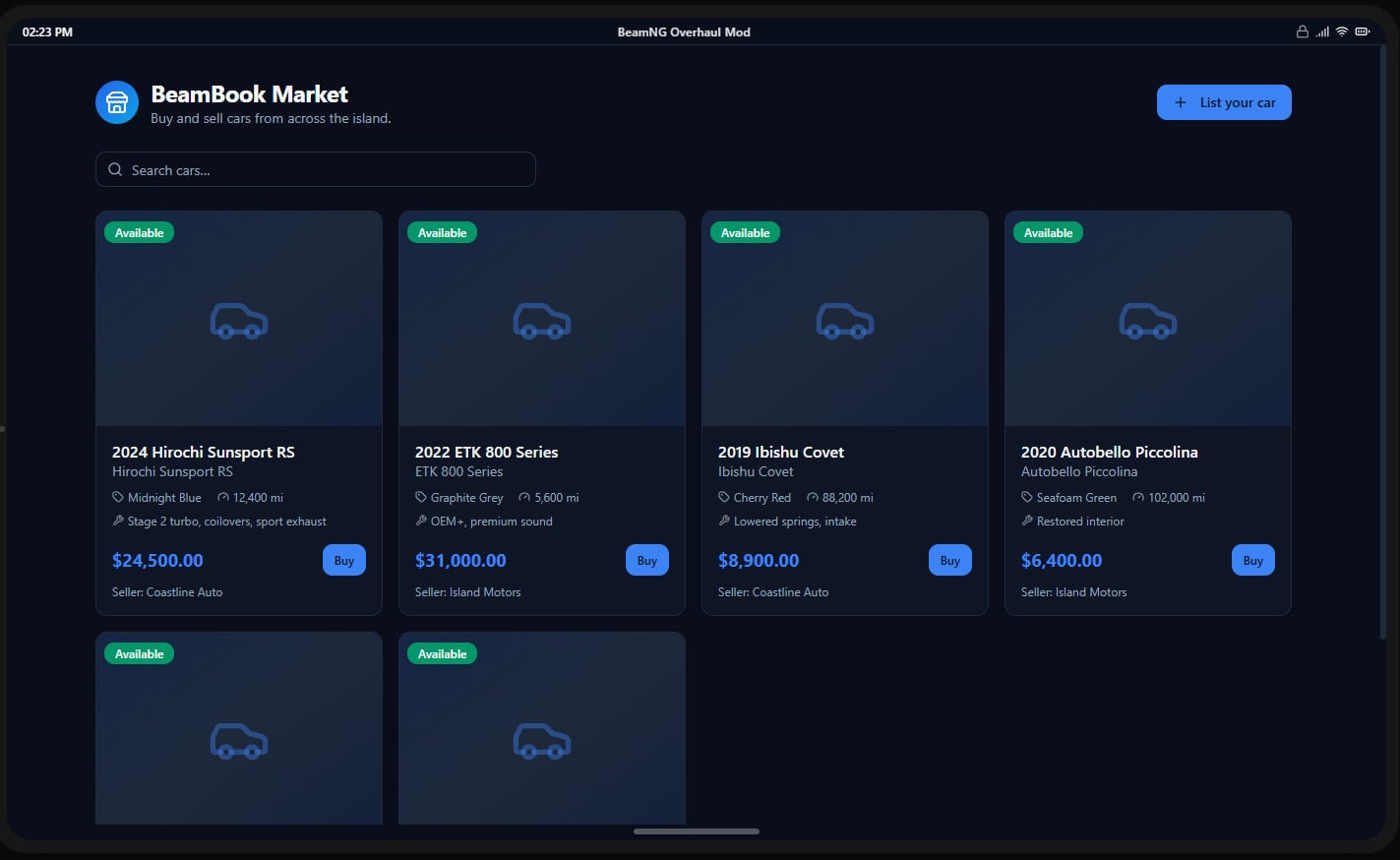Open the 2020 Autobello Piccolina listing image
1400x860 pixels.
tap(1148, 319)
